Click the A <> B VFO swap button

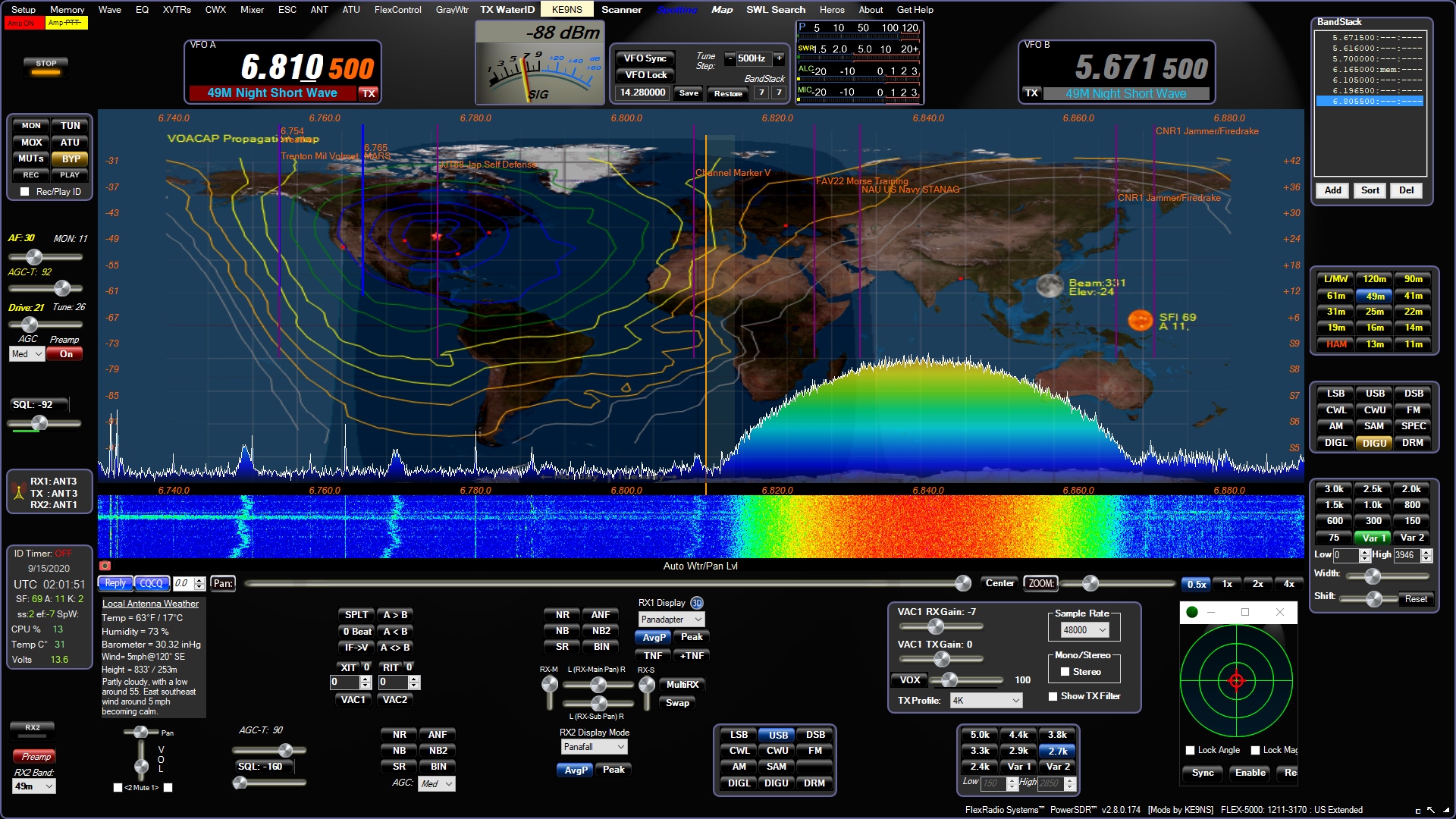point(395,648)
